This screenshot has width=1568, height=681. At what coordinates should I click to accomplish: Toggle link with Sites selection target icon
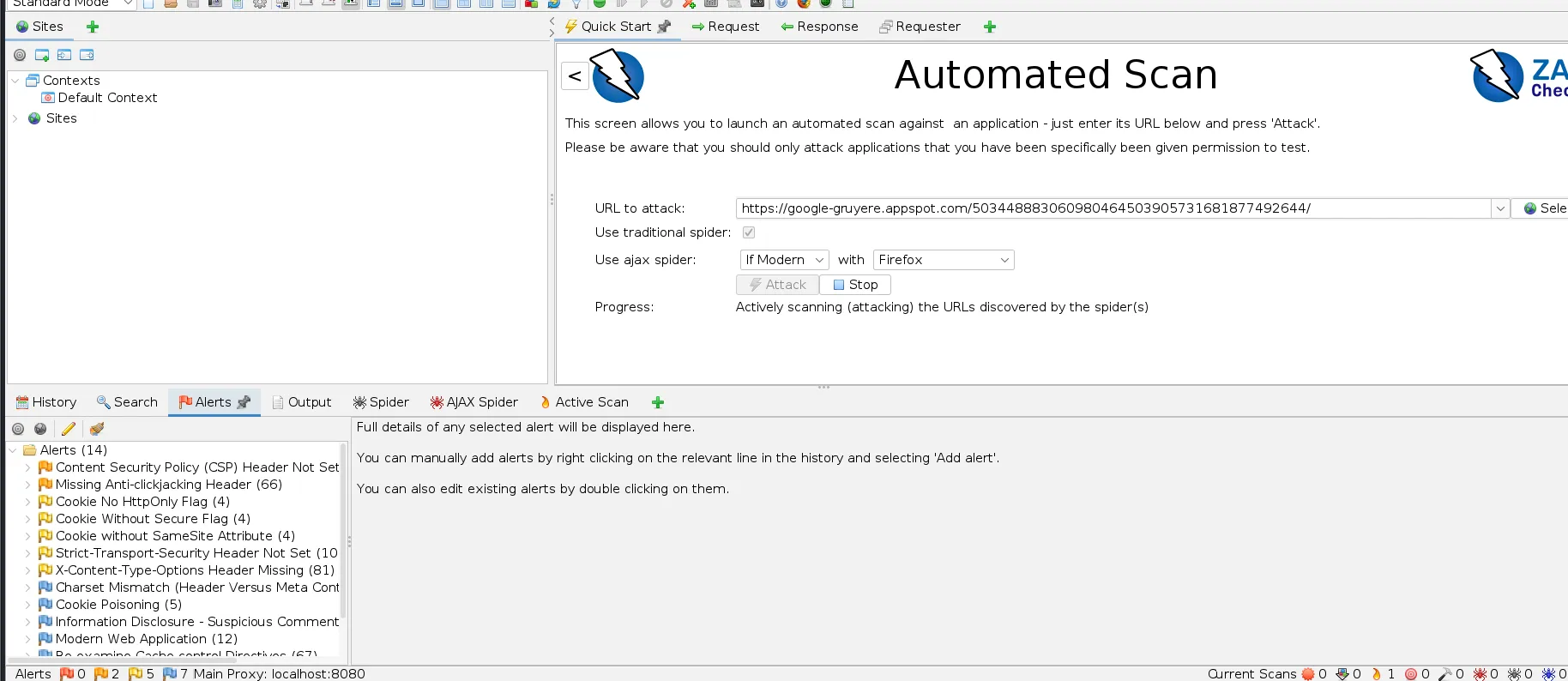point(20,55)
